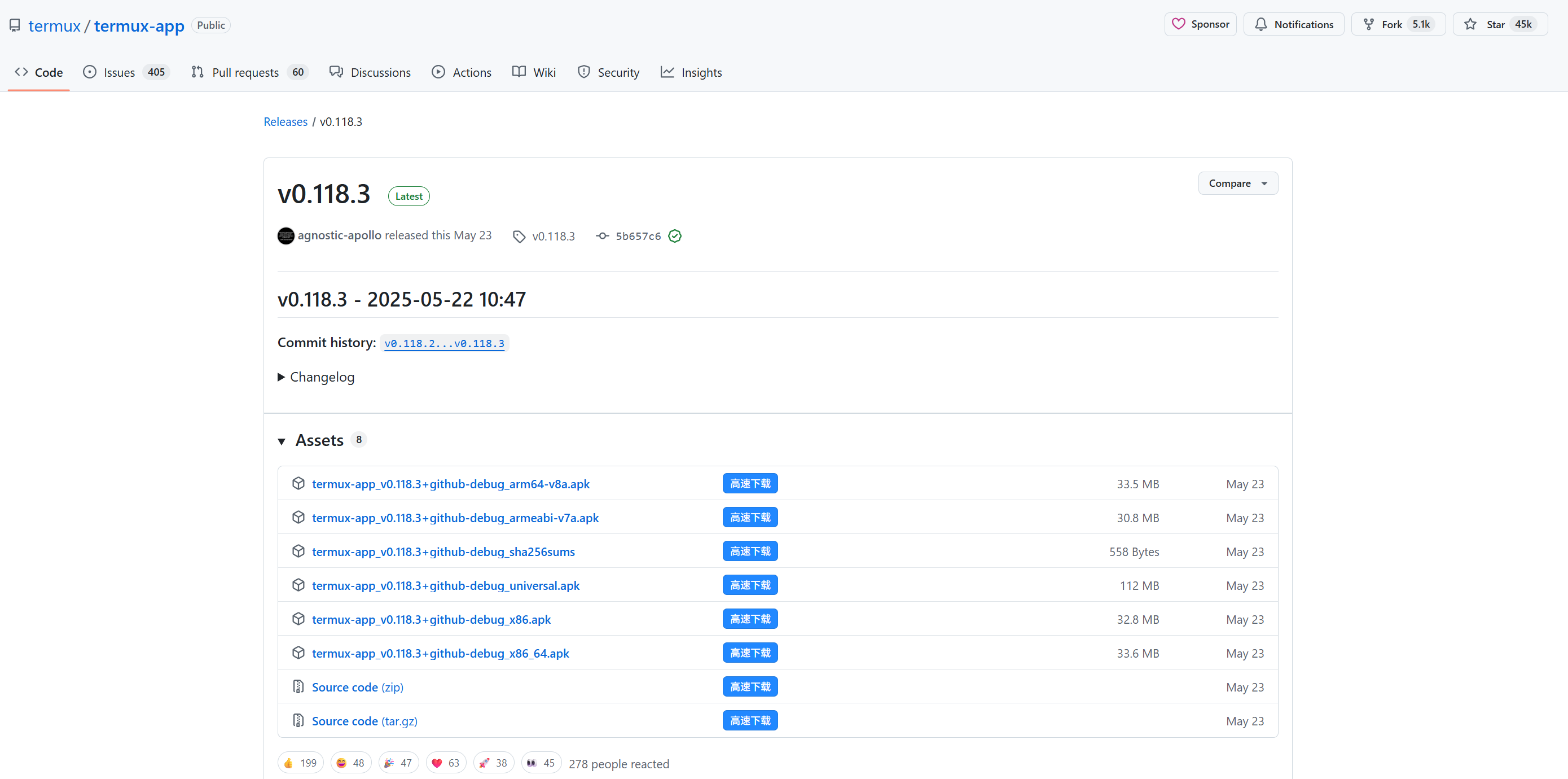Expand the Changelog section

coord(315,377)
